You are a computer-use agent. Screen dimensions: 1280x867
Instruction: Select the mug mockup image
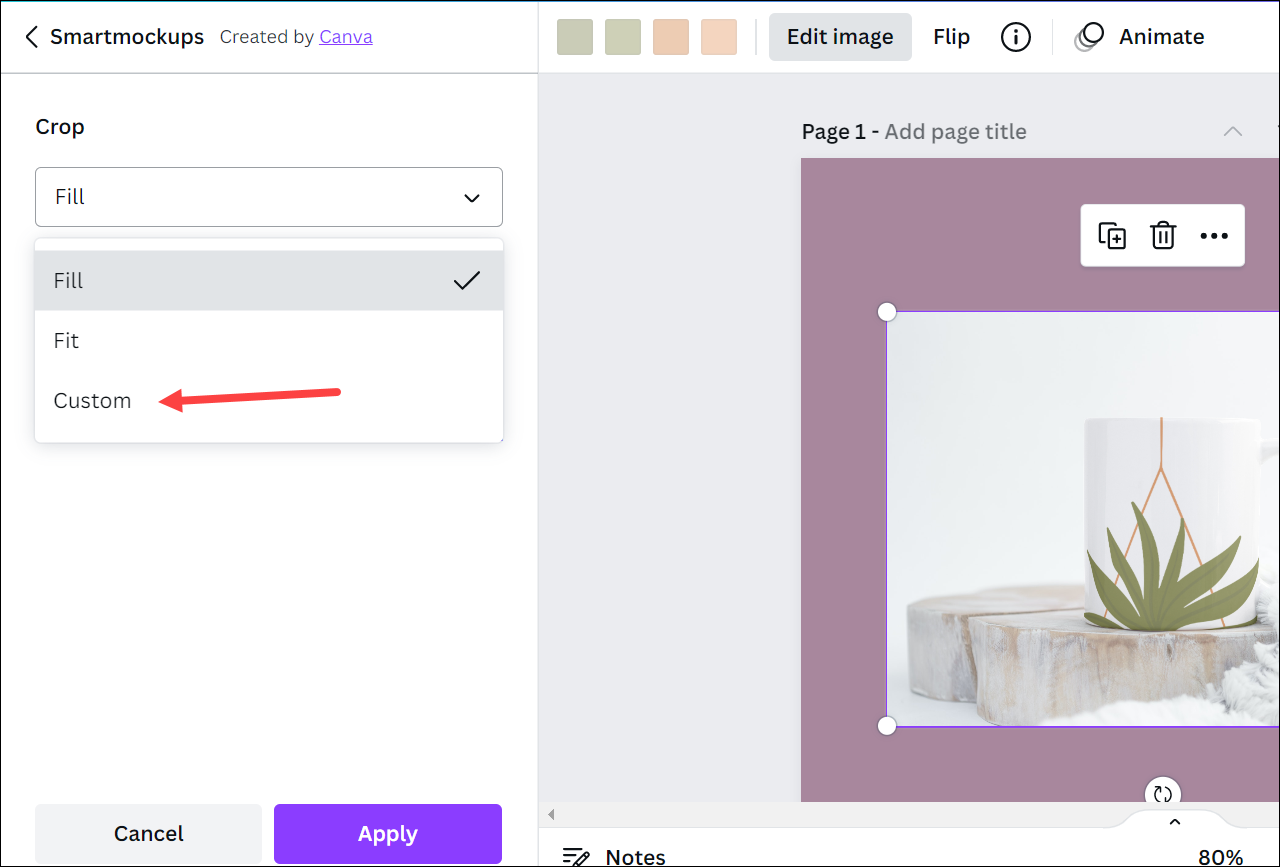[1083, 519]
